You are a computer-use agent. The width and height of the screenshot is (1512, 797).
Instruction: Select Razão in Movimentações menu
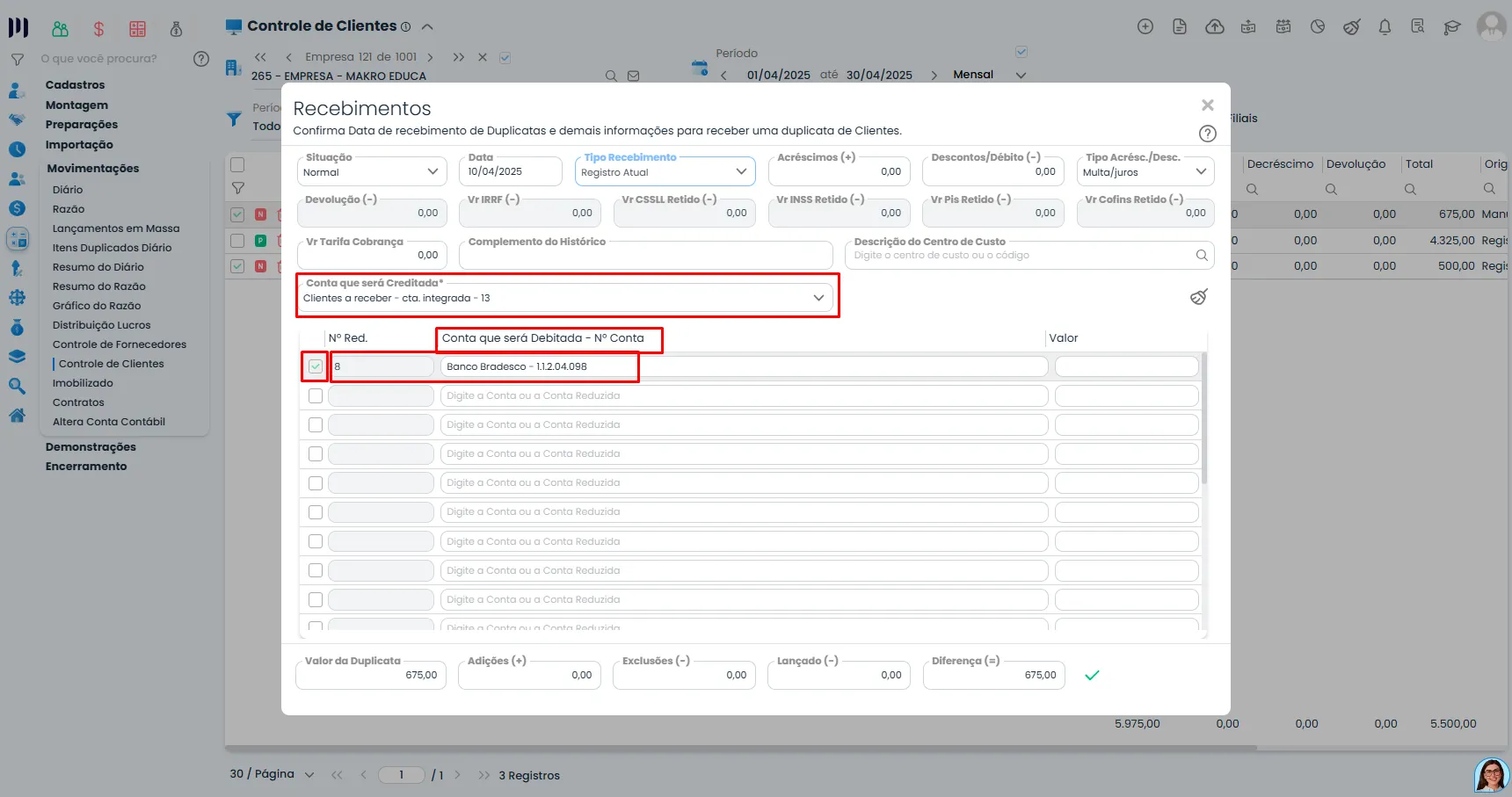[69, 209]
